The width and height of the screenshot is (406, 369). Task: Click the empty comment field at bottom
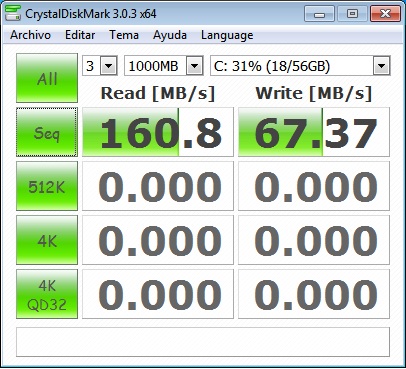click(203, 342)
